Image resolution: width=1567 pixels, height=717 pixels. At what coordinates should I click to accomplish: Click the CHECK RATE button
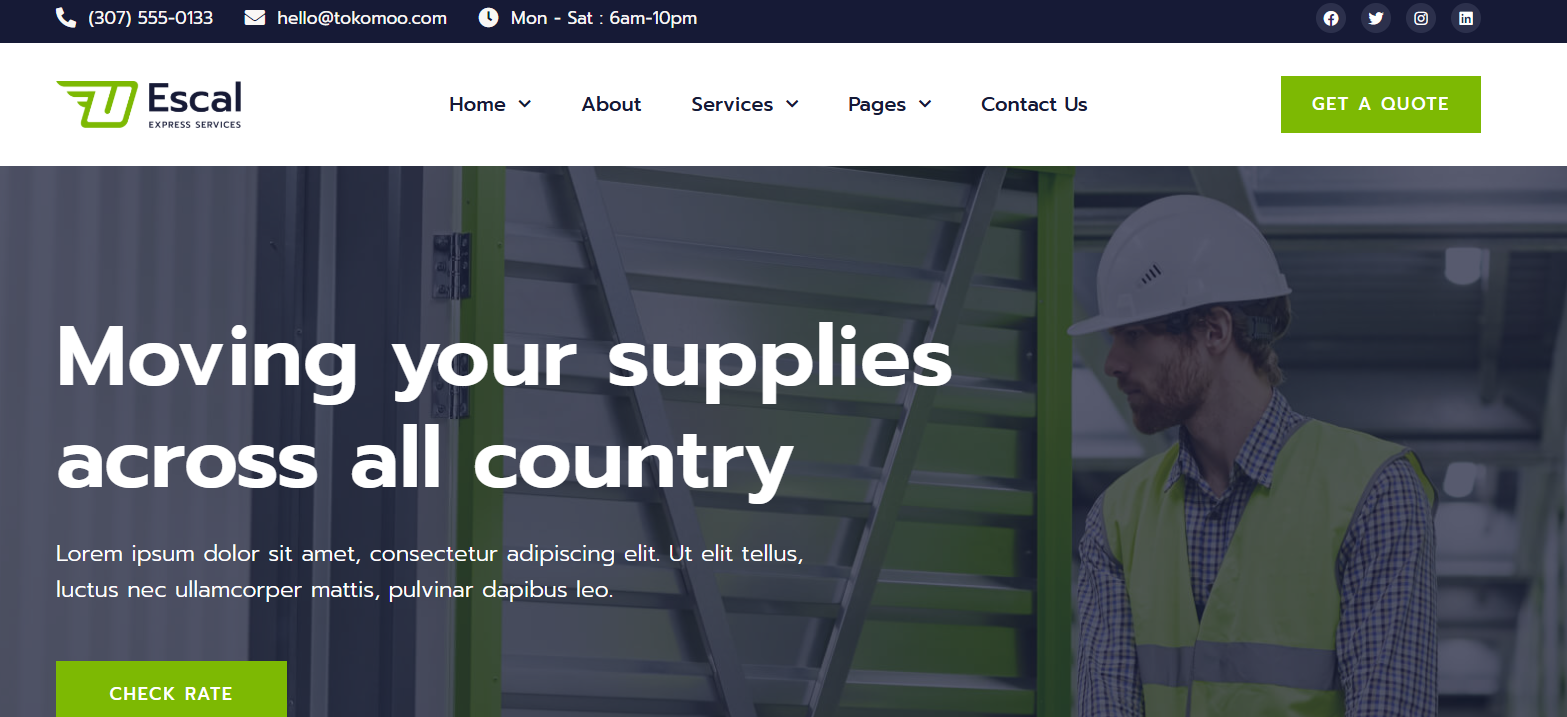[x=171, y=689]
